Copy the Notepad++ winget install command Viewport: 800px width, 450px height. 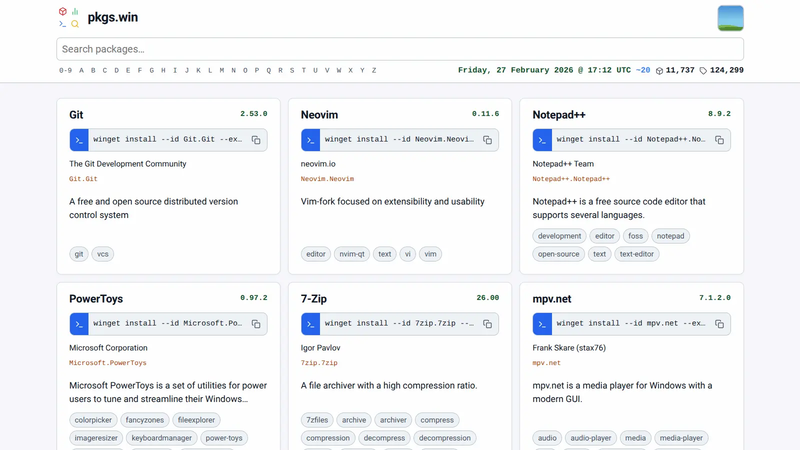pos(719,140)
